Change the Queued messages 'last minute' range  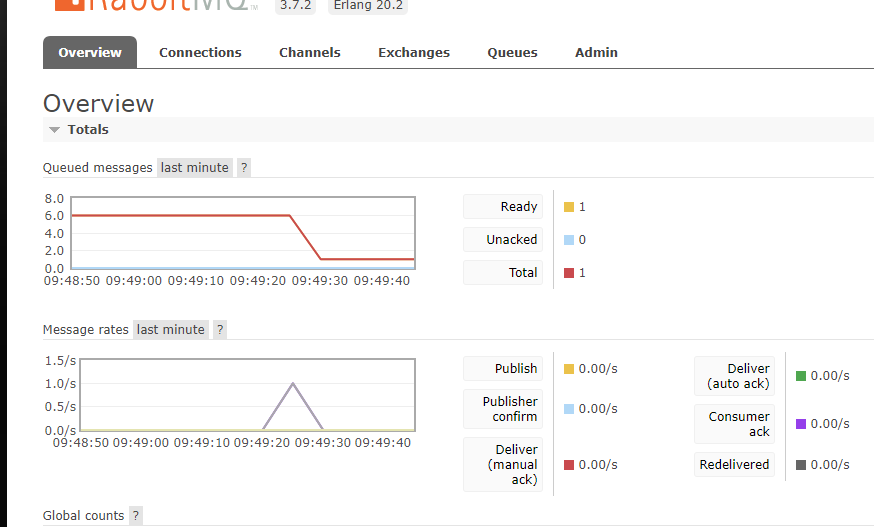click(195, 167)
